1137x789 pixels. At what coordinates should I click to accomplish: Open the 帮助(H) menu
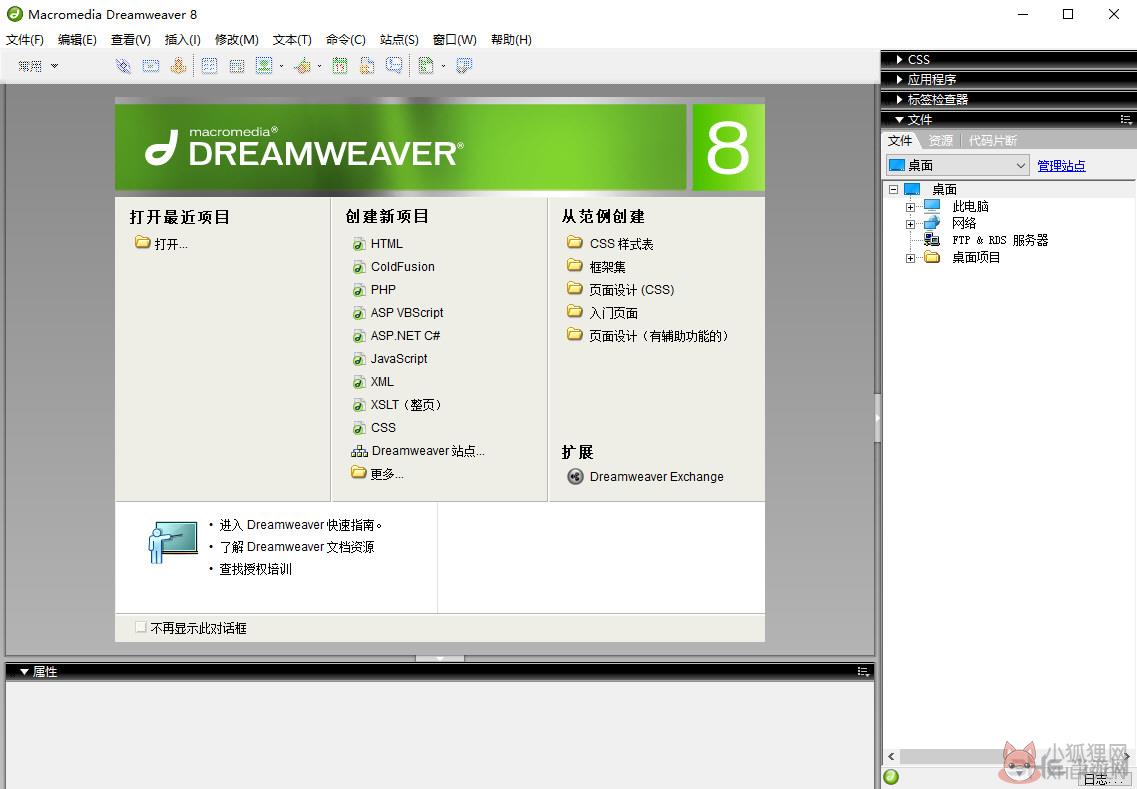pos(511,40)
